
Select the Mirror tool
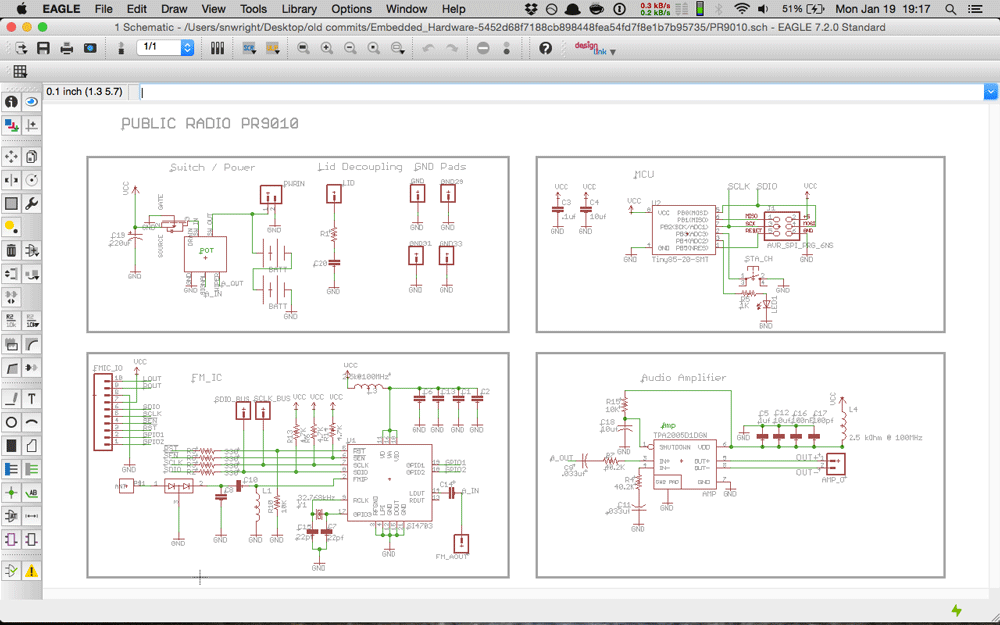click(x=11, y=180)
